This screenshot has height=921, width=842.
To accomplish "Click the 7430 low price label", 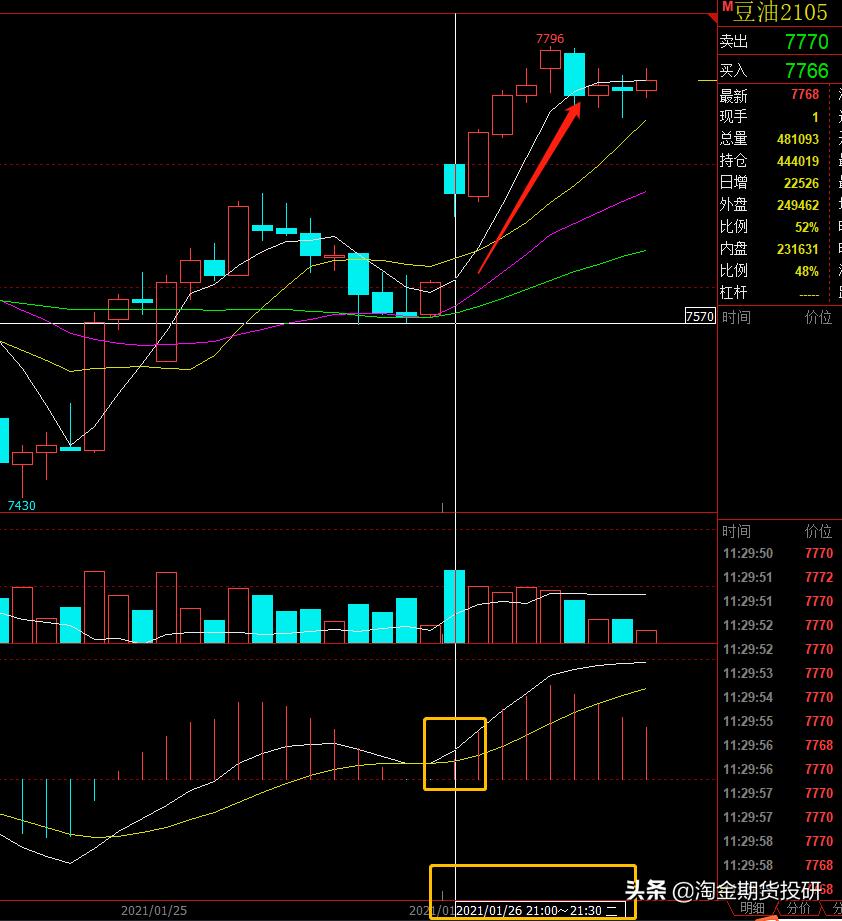I will pos(22,506).
